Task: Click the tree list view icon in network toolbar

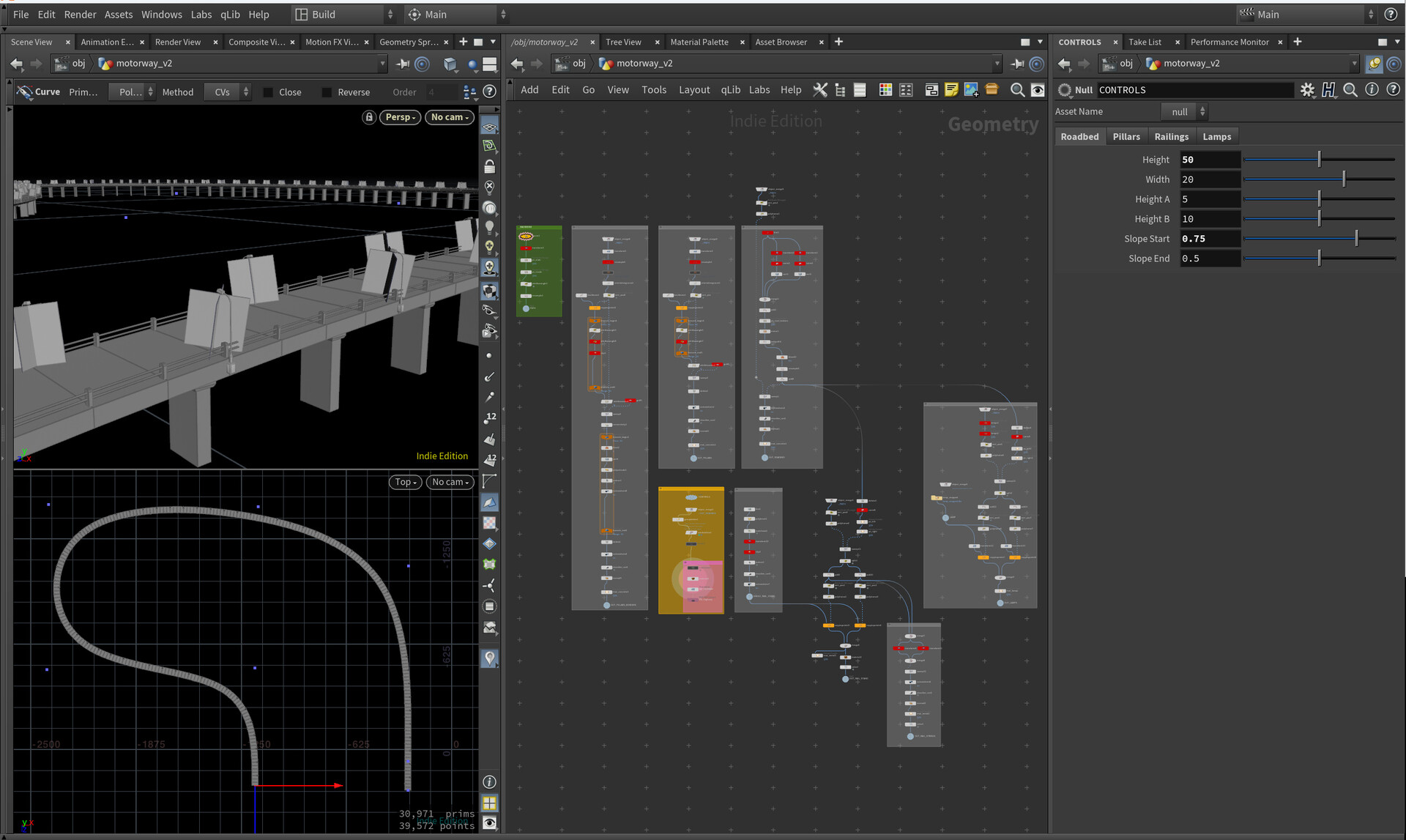Action: click(x=840, y=89)
